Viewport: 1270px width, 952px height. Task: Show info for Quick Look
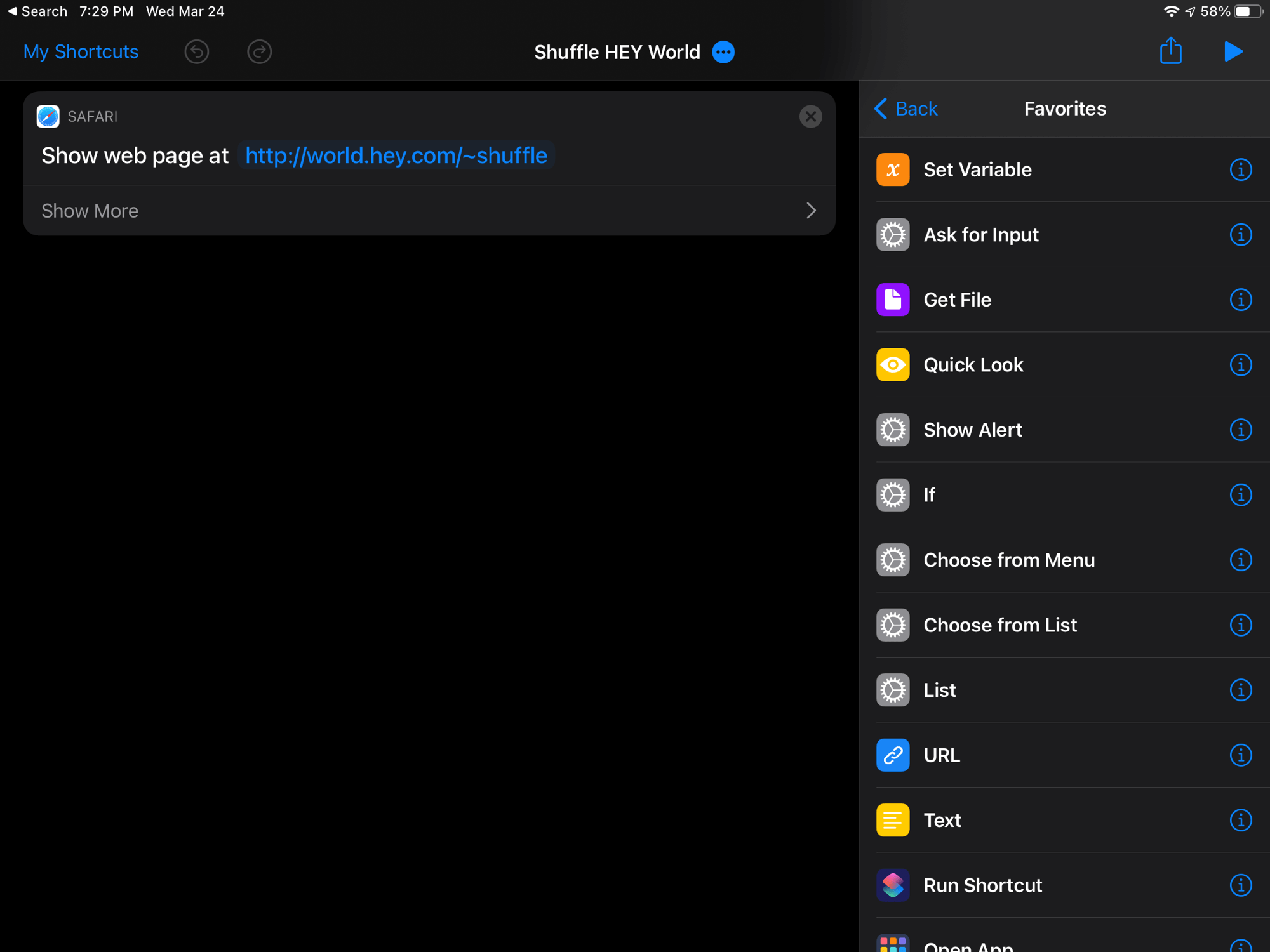pos(1240,365)
